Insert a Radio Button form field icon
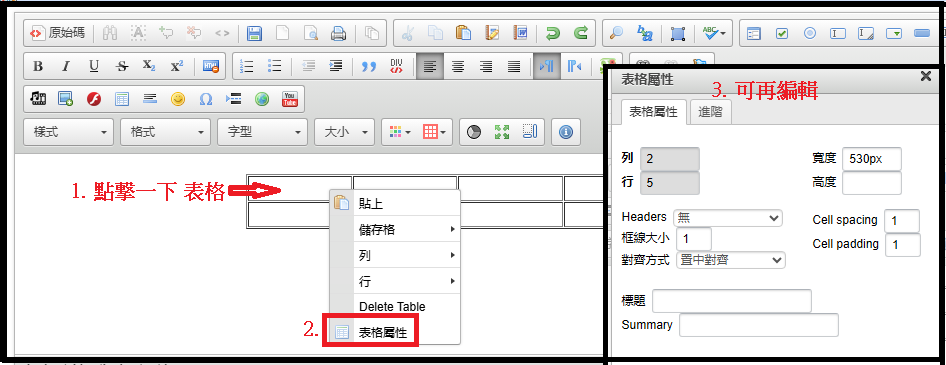 tap(810, 33)
